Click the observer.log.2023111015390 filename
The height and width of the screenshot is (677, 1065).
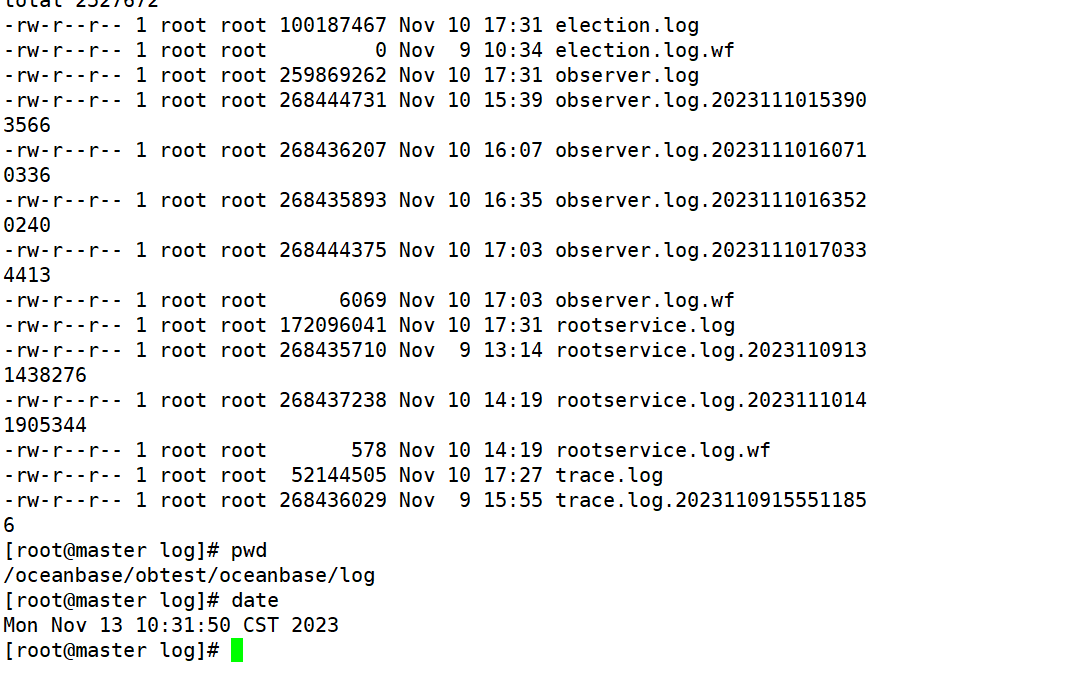[x=710, y=100]
